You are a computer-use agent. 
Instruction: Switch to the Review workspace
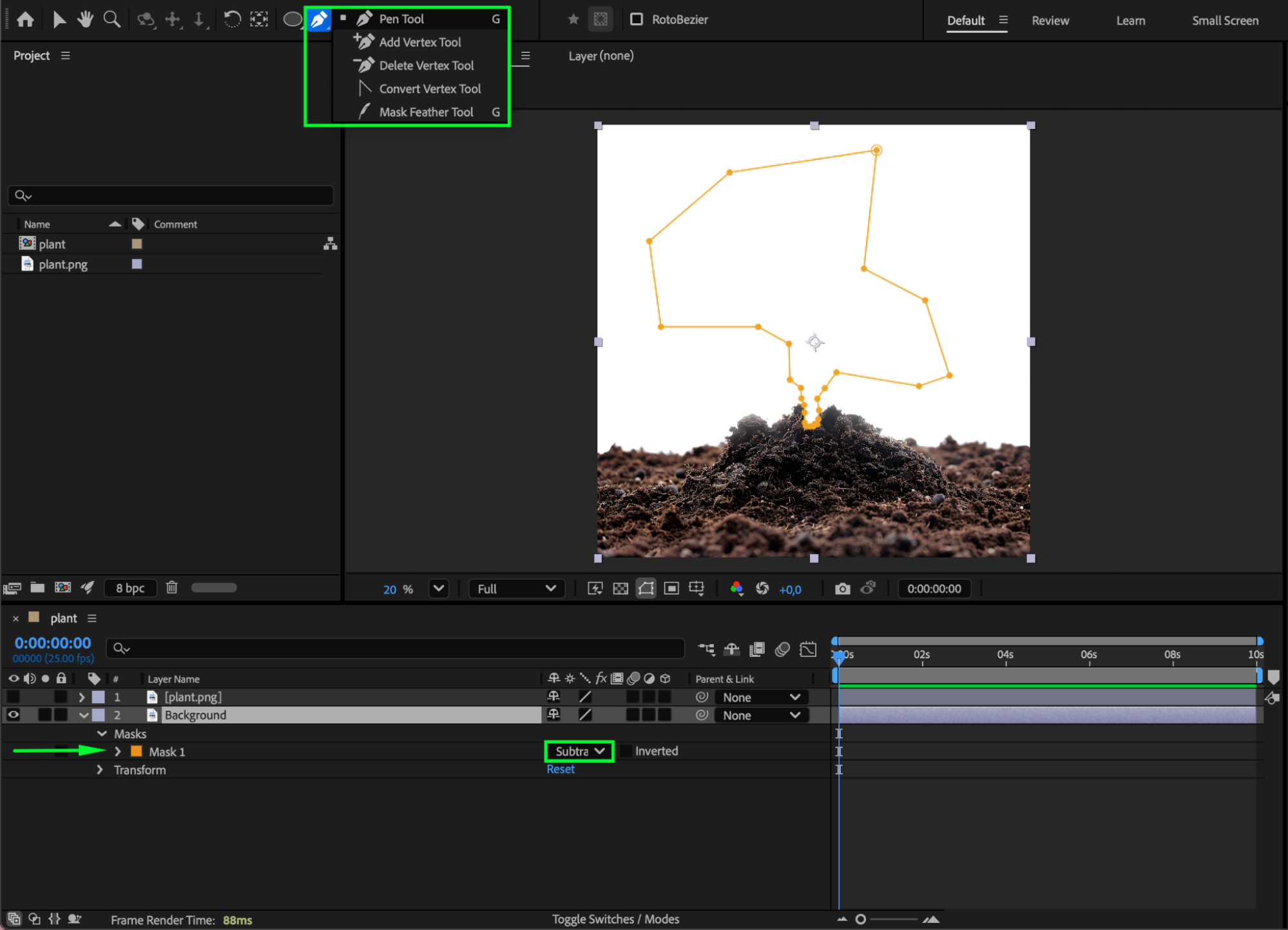tap(1050, 21)
